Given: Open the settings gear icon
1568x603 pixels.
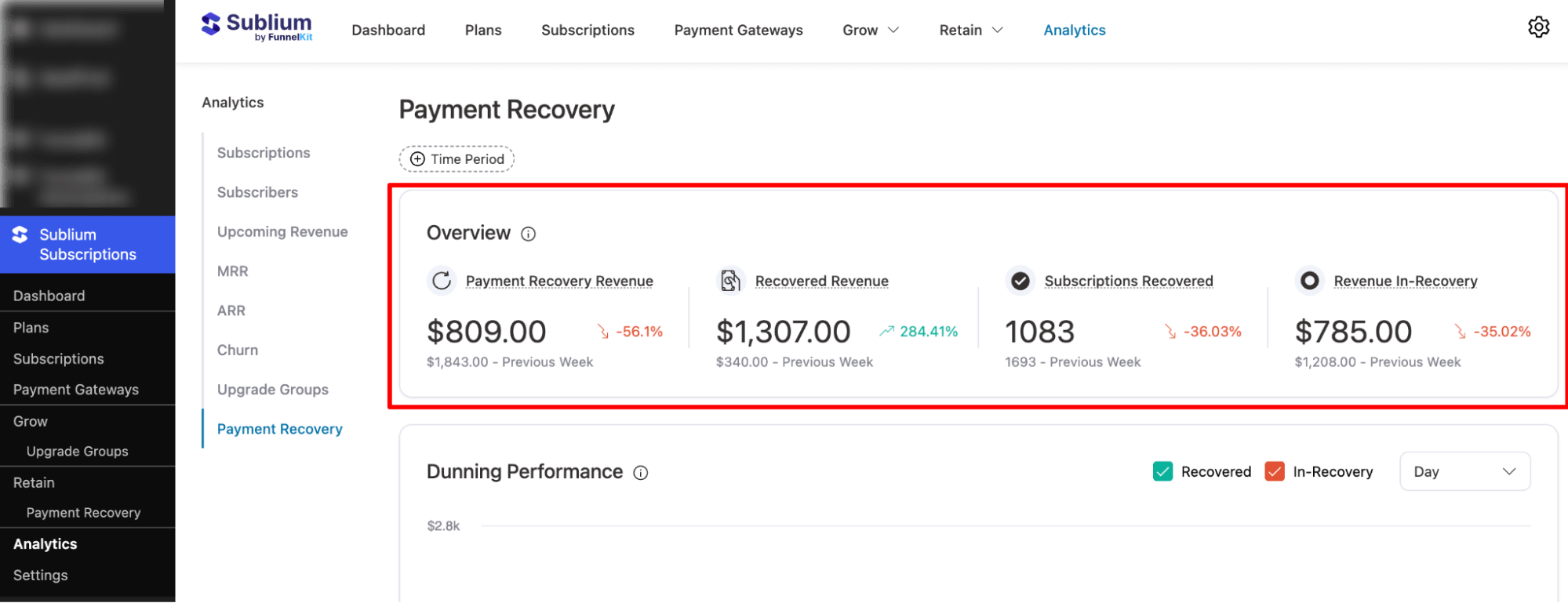Looking at the screenshot, I should [x=1538, y=27].
